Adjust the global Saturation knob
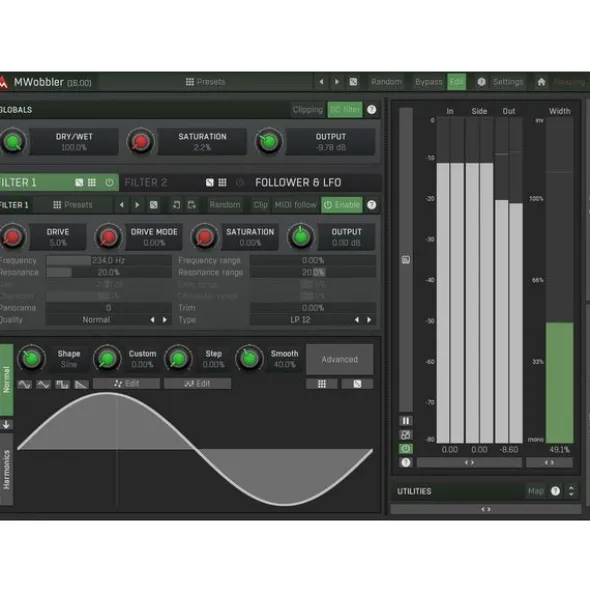590x591 pixels. [141, 142]
